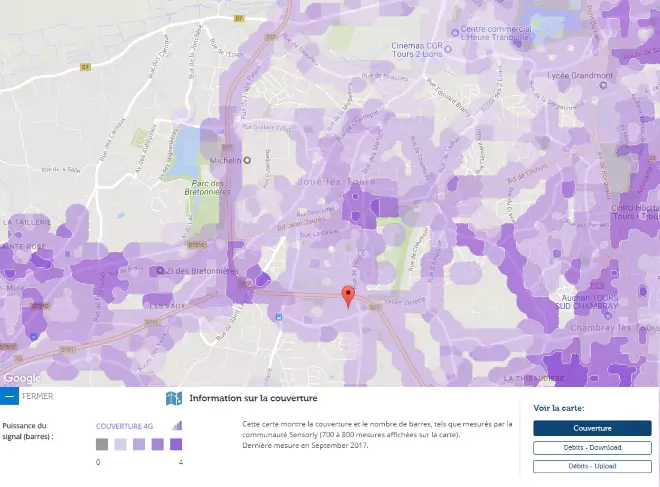Click the FERMER label to close panel
This screenshot has height=487, width=660.
click(37, 396)
